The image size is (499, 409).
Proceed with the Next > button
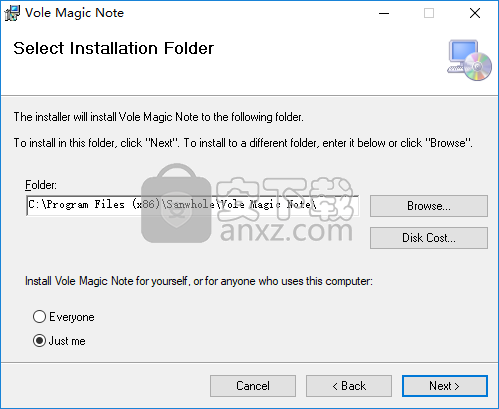click(x=445, y=386)
